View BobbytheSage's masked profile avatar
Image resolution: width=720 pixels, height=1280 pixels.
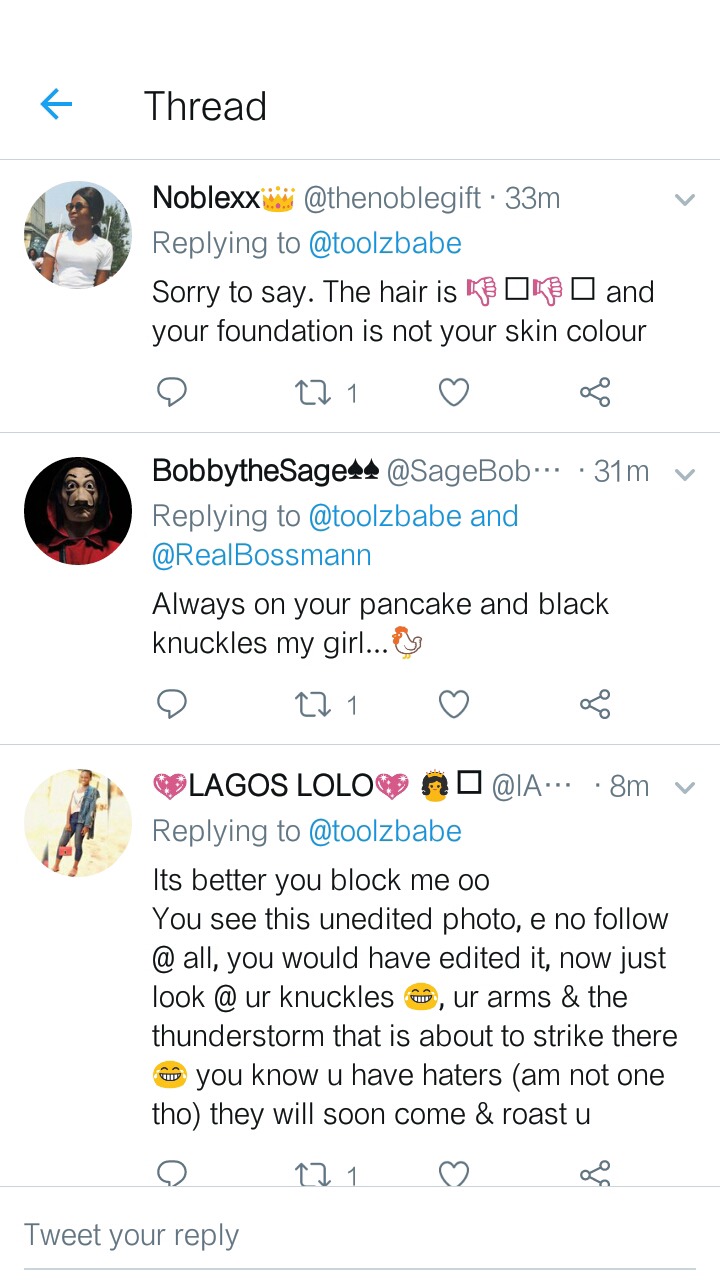coord(78,511)
